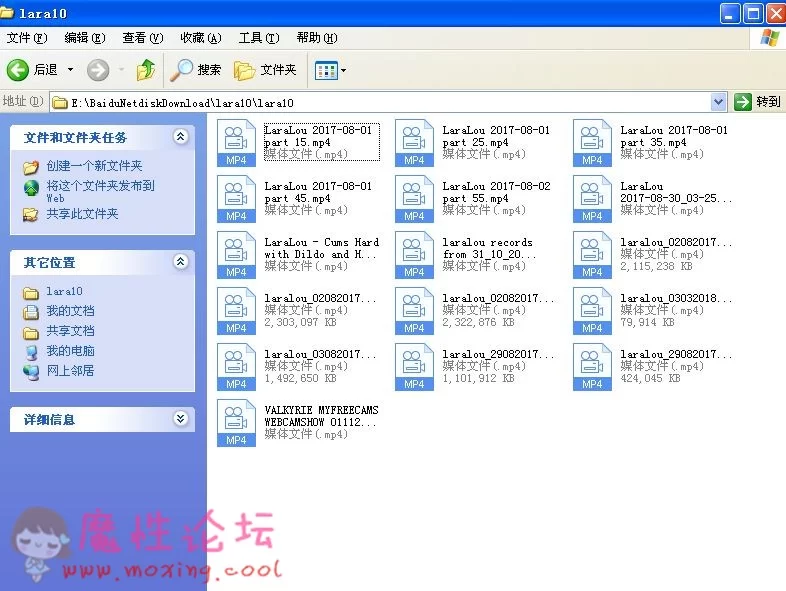Click the 我的电脑 computer icon
Image resolution: width=786 pixels, height=591 pixels.
click(31, 352)
